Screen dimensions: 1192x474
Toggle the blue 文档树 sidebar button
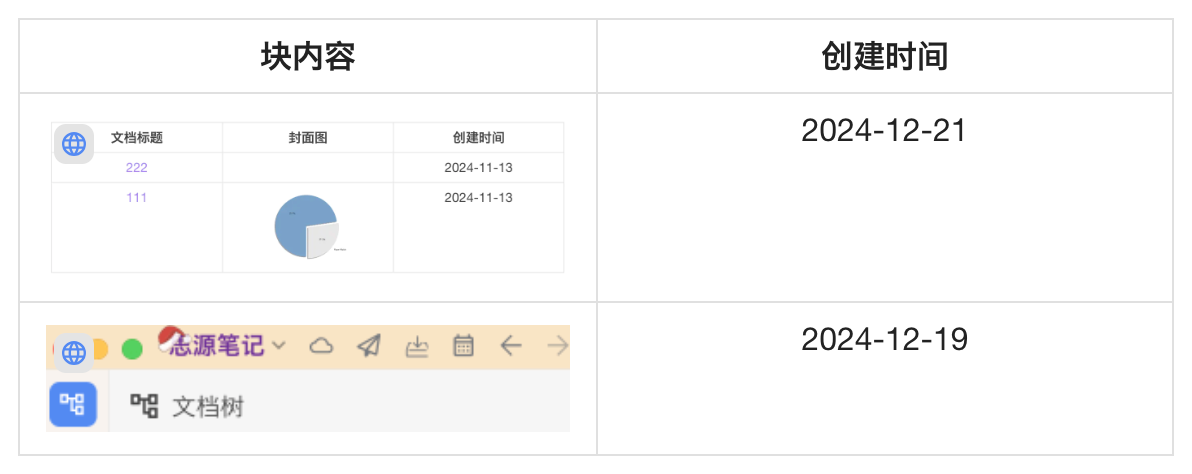(x=73, y=405)
